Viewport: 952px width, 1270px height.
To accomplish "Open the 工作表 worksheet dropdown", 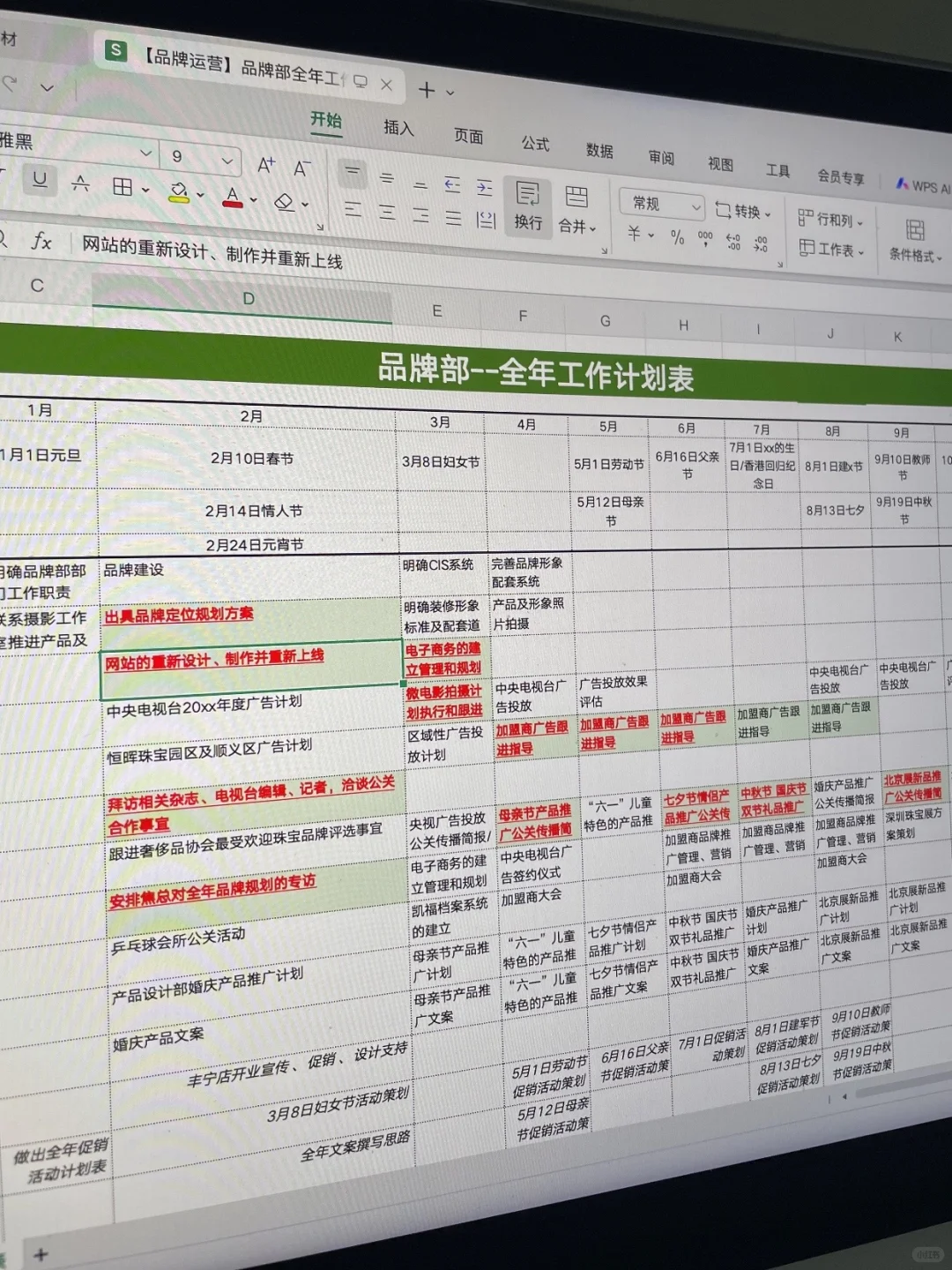I will [x=831, y=249].
